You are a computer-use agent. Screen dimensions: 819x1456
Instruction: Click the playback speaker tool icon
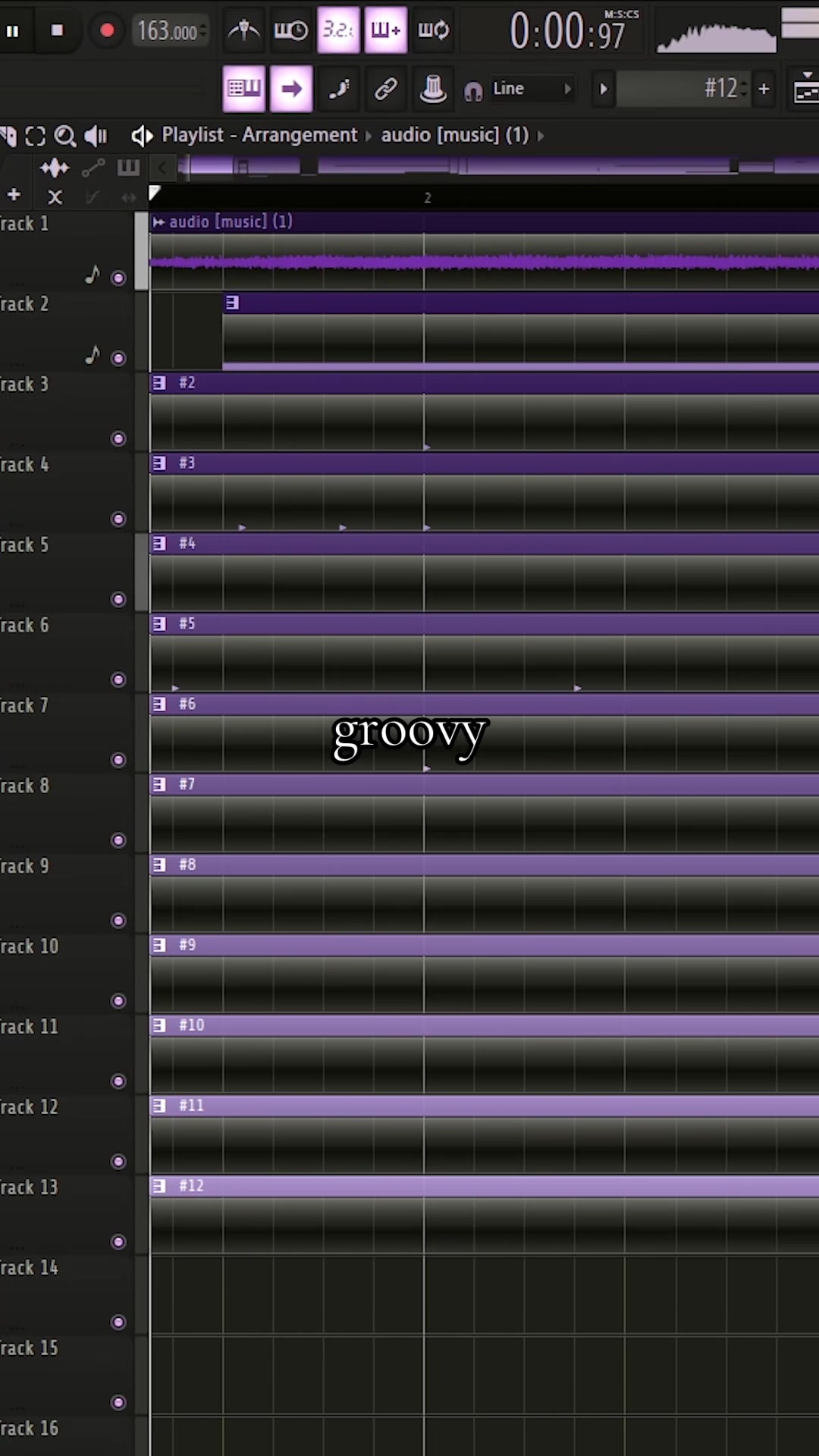[96, 136]
